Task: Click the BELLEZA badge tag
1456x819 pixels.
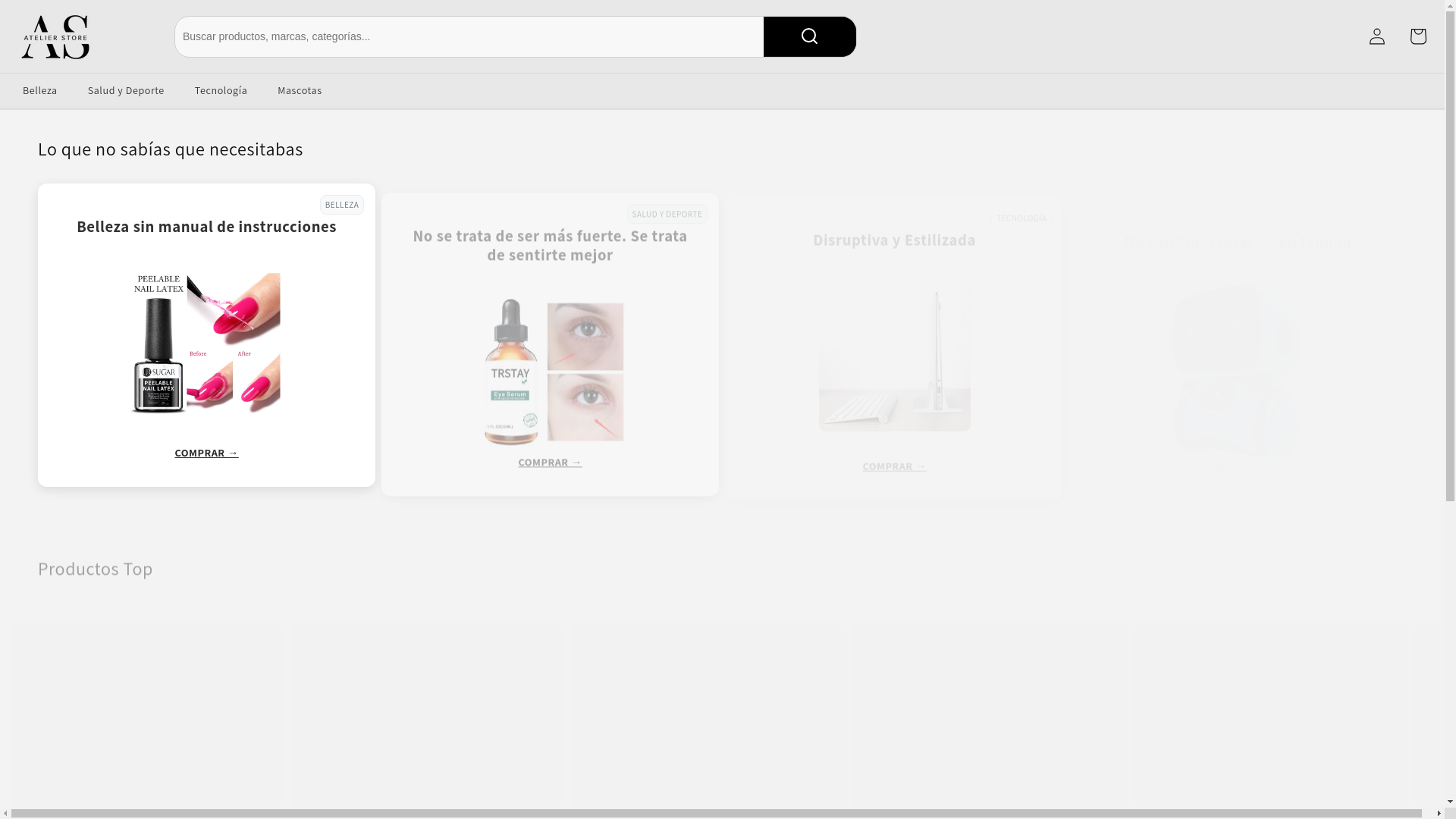Action: [x=341, y=205]
